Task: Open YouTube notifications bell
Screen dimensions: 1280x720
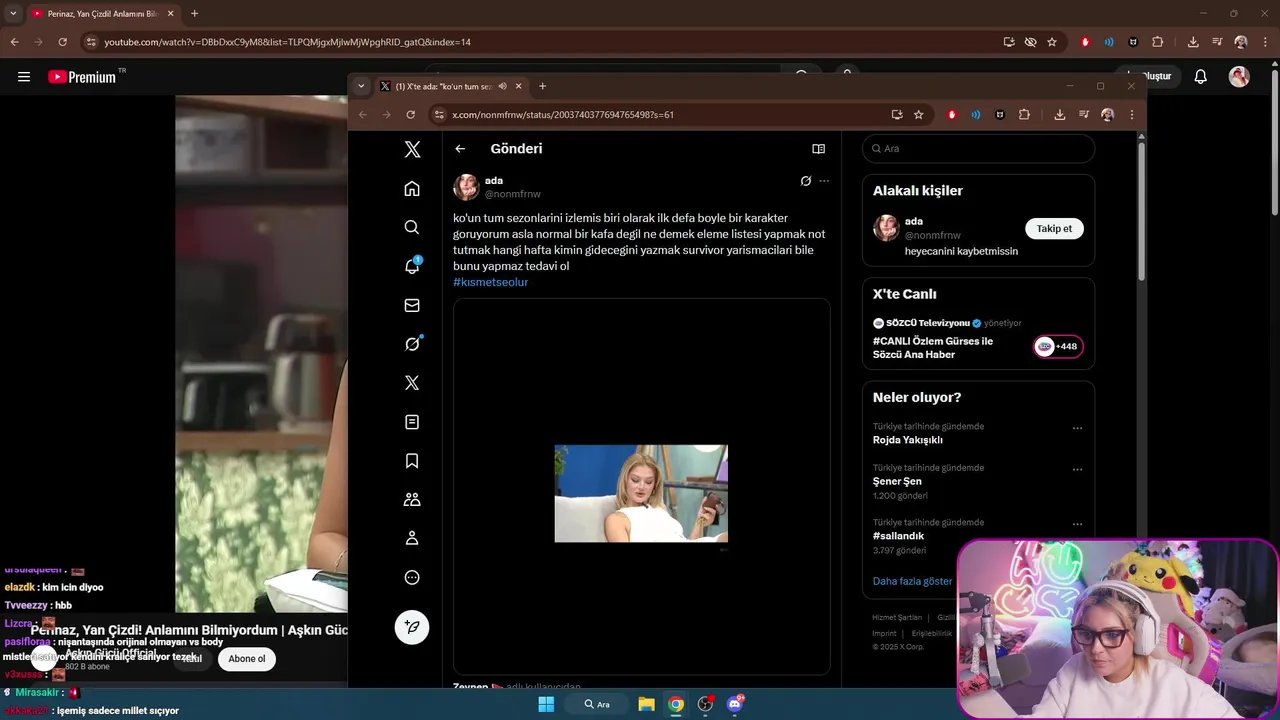Action: 1201,77
